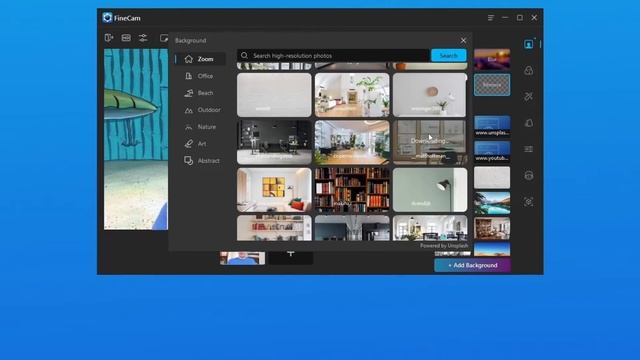Click the crossed-tools icon in right sidebar

529,97
